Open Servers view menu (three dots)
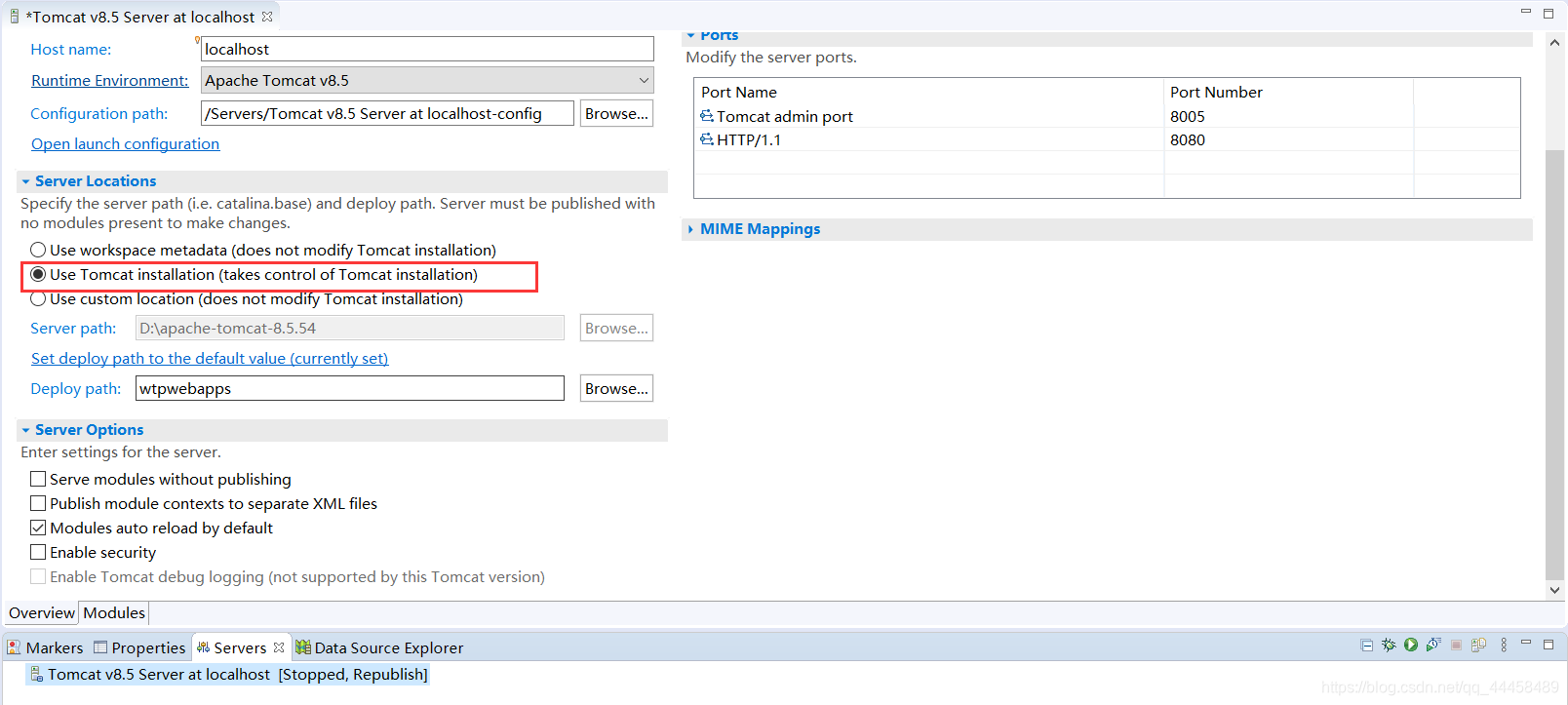The height and width of the screenshot is (705, 1568). click(1504, 646)
